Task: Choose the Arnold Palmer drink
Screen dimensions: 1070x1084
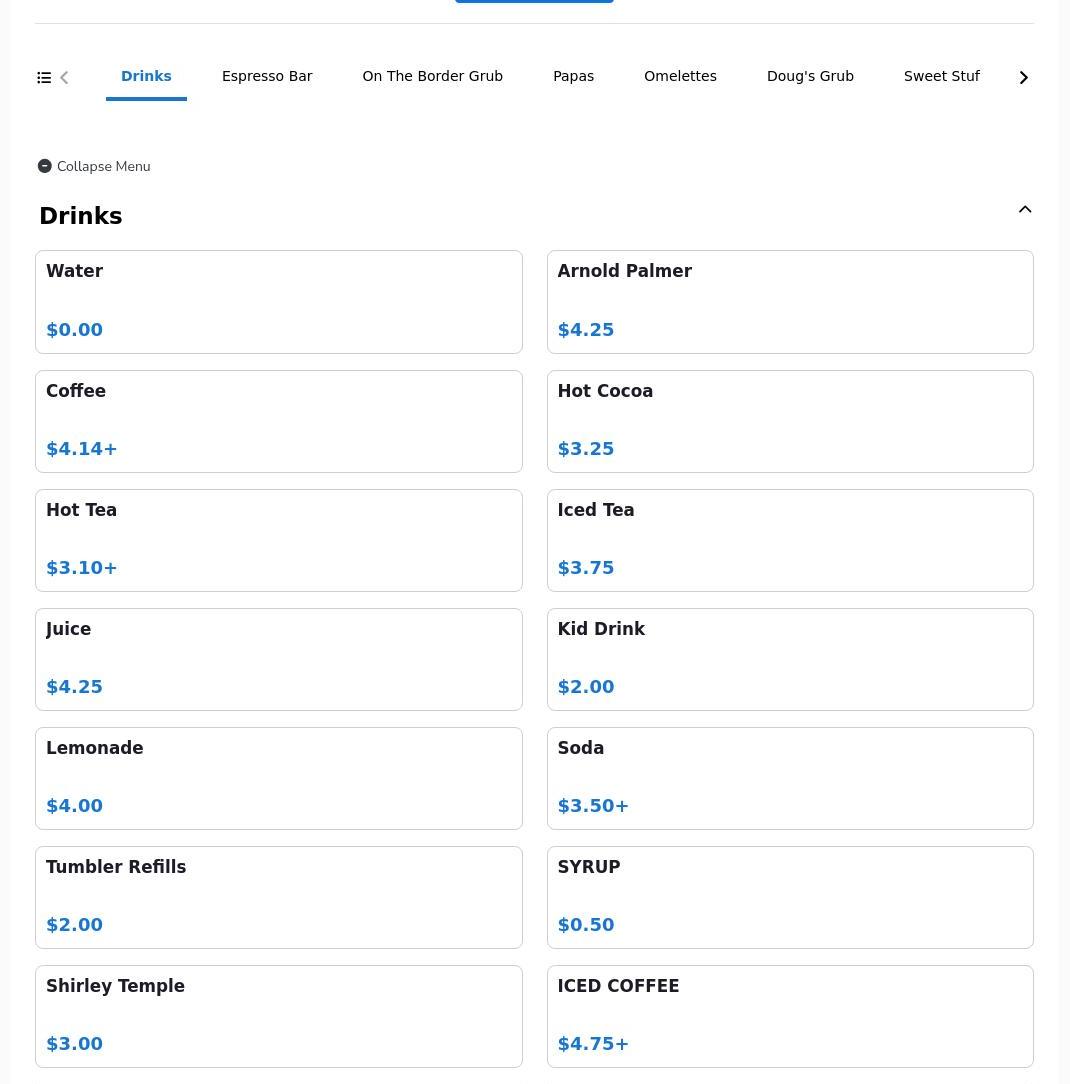Action: 790,301
